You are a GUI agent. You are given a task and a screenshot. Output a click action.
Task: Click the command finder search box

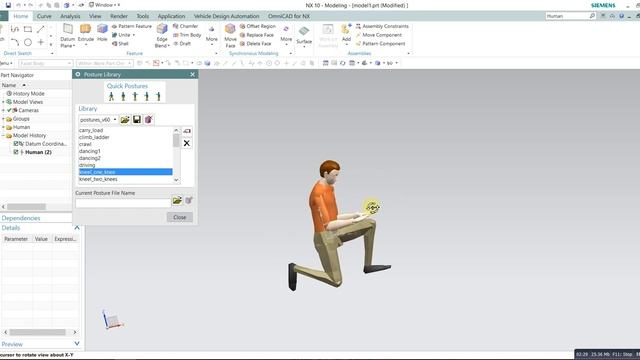point(571,16)
